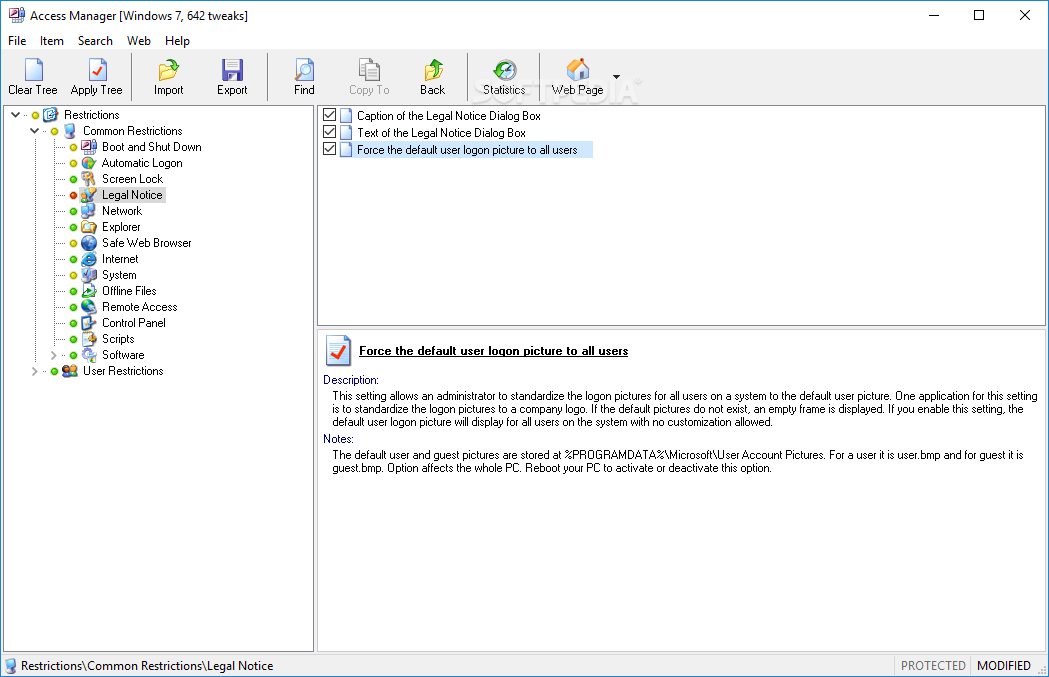Click the Export floppy disk icon
Image resolution: width=1049 pixels, height=677 pixels.
[x=232, y=70]
